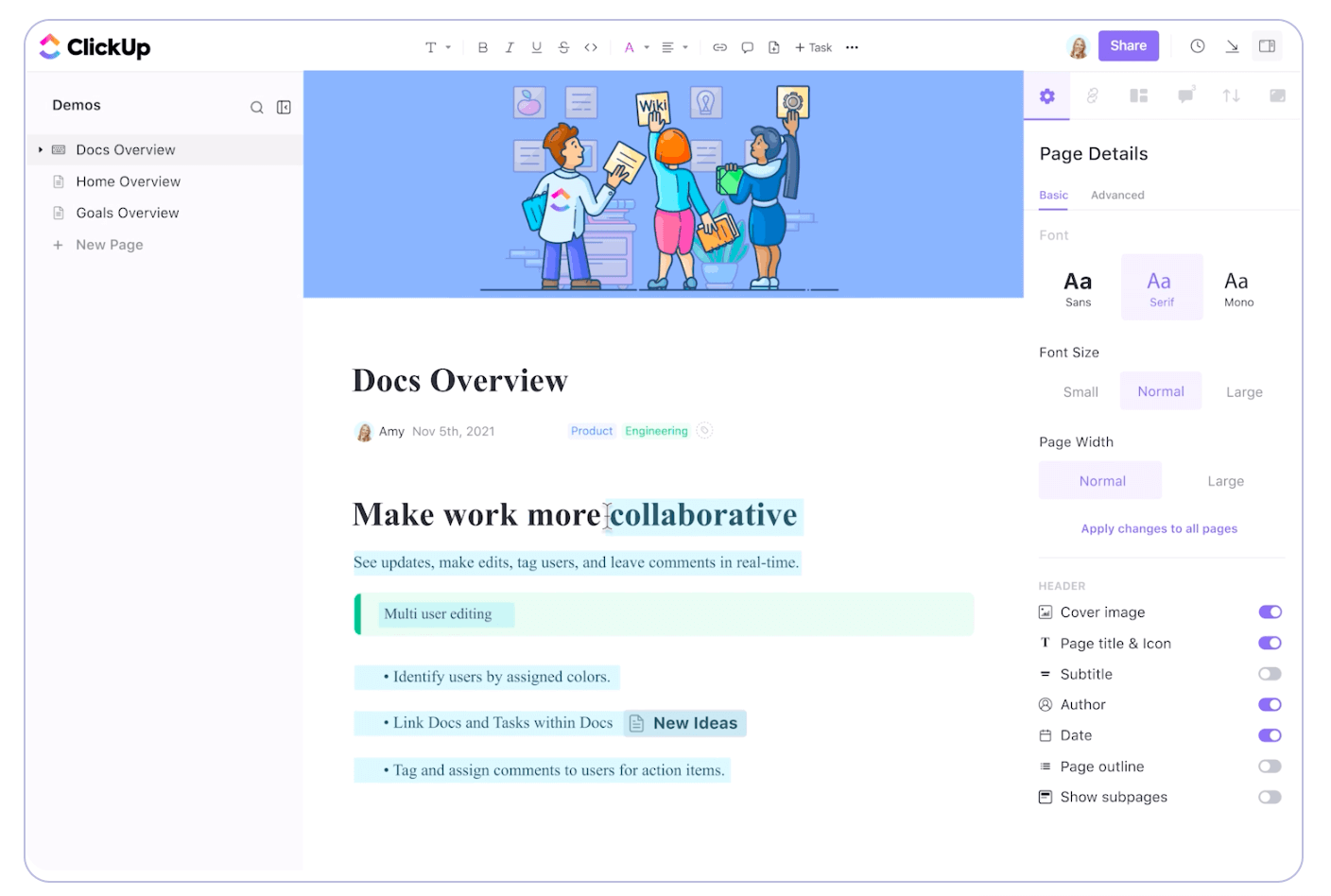Image resolution: width=1331 pixels, height=896 pixels.
Task: Turn on the Page outline toggle
Action: click(1270, 766)
